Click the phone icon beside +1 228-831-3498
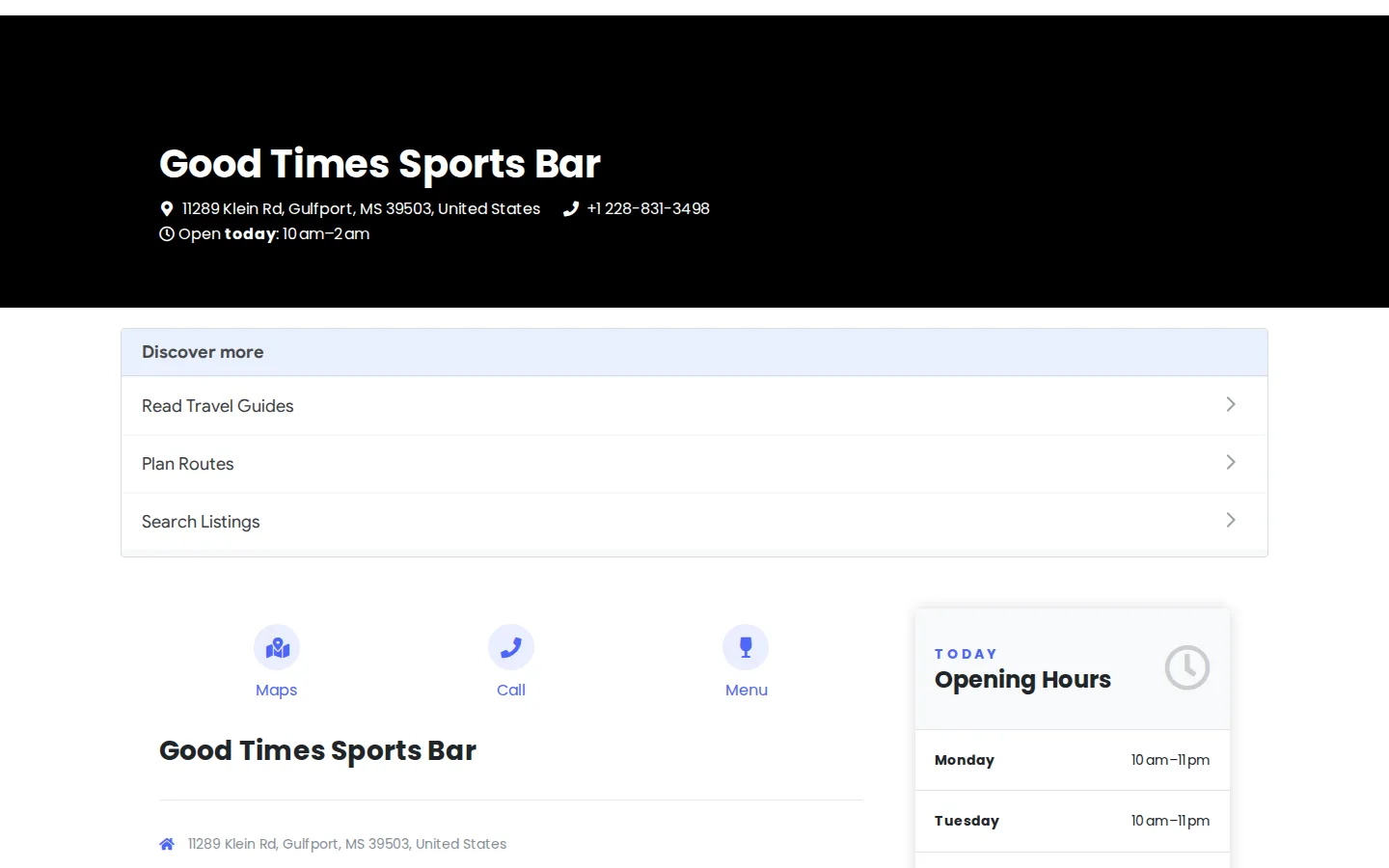The height and width of the screenshot is (868, 1389). 571,208
